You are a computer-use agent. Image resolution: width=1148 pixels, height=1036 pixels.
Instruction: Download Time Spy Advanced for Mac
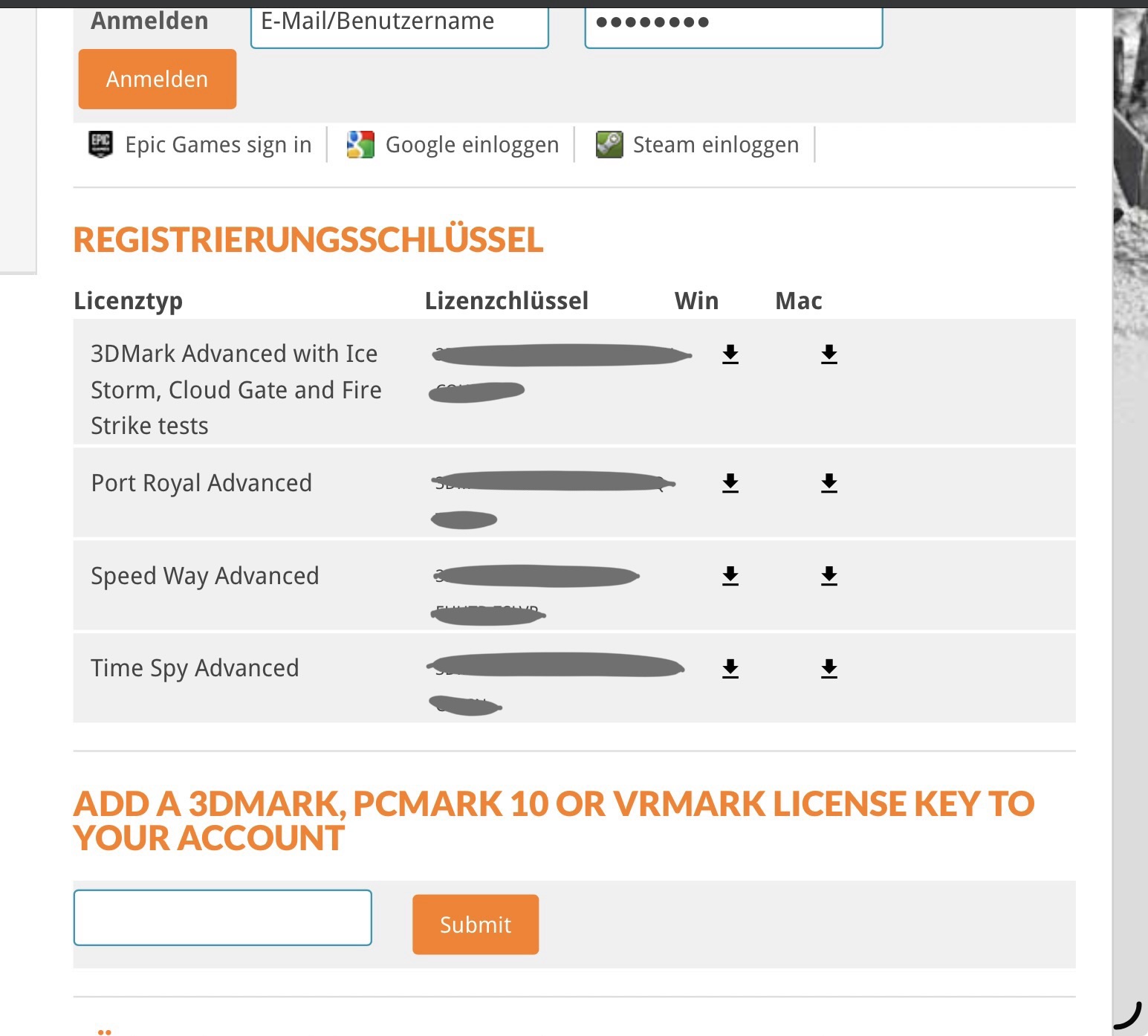pyautogui.click(x=829, y=669)
